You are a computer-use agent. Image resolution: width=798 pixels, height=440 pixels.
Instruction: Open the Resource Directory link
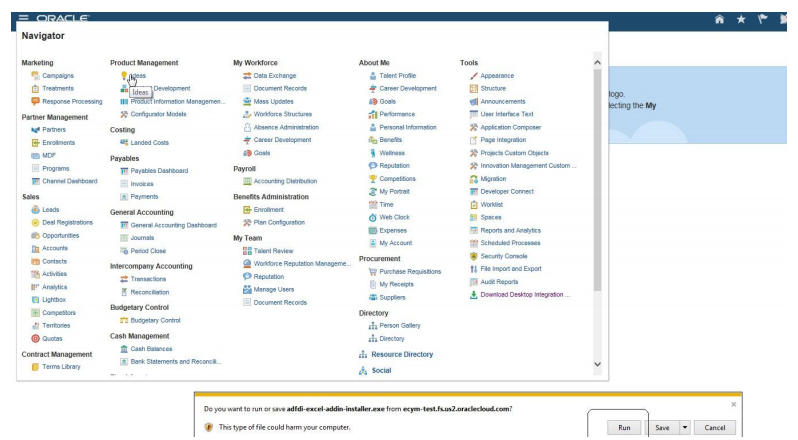coord(402,355)
